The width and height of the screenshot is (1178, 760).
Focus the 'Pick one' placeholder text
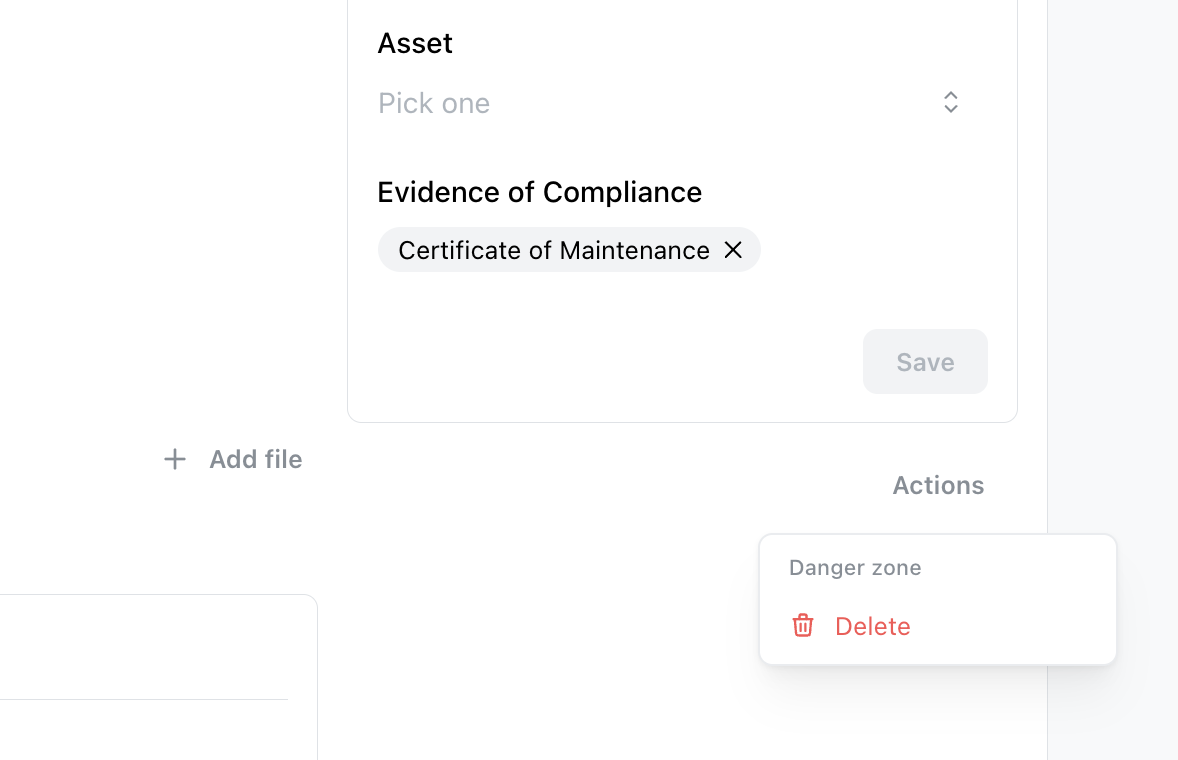coord(434,103)
